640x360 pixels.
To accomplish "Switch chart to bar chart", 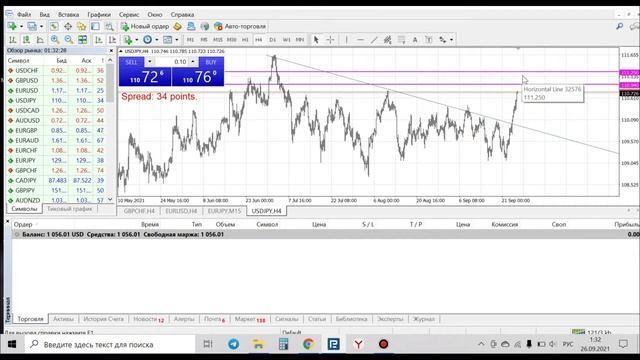I will [x=13, y=40].
